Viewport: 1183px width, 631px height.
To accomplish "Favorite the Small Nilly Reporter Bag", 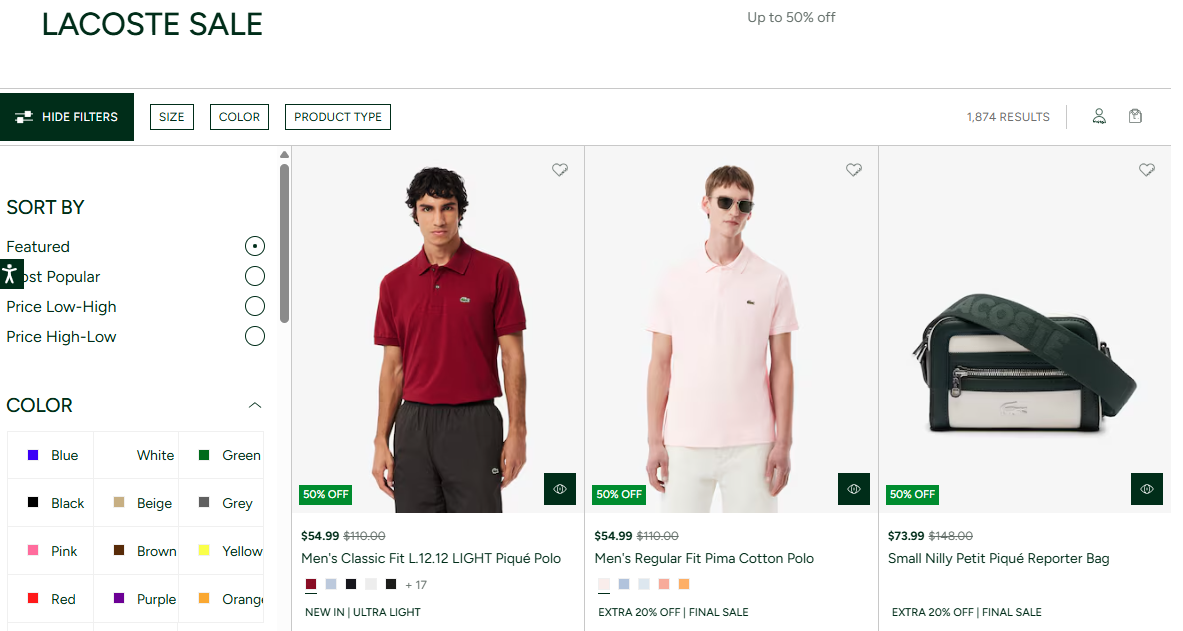I will click(1147, 170).
